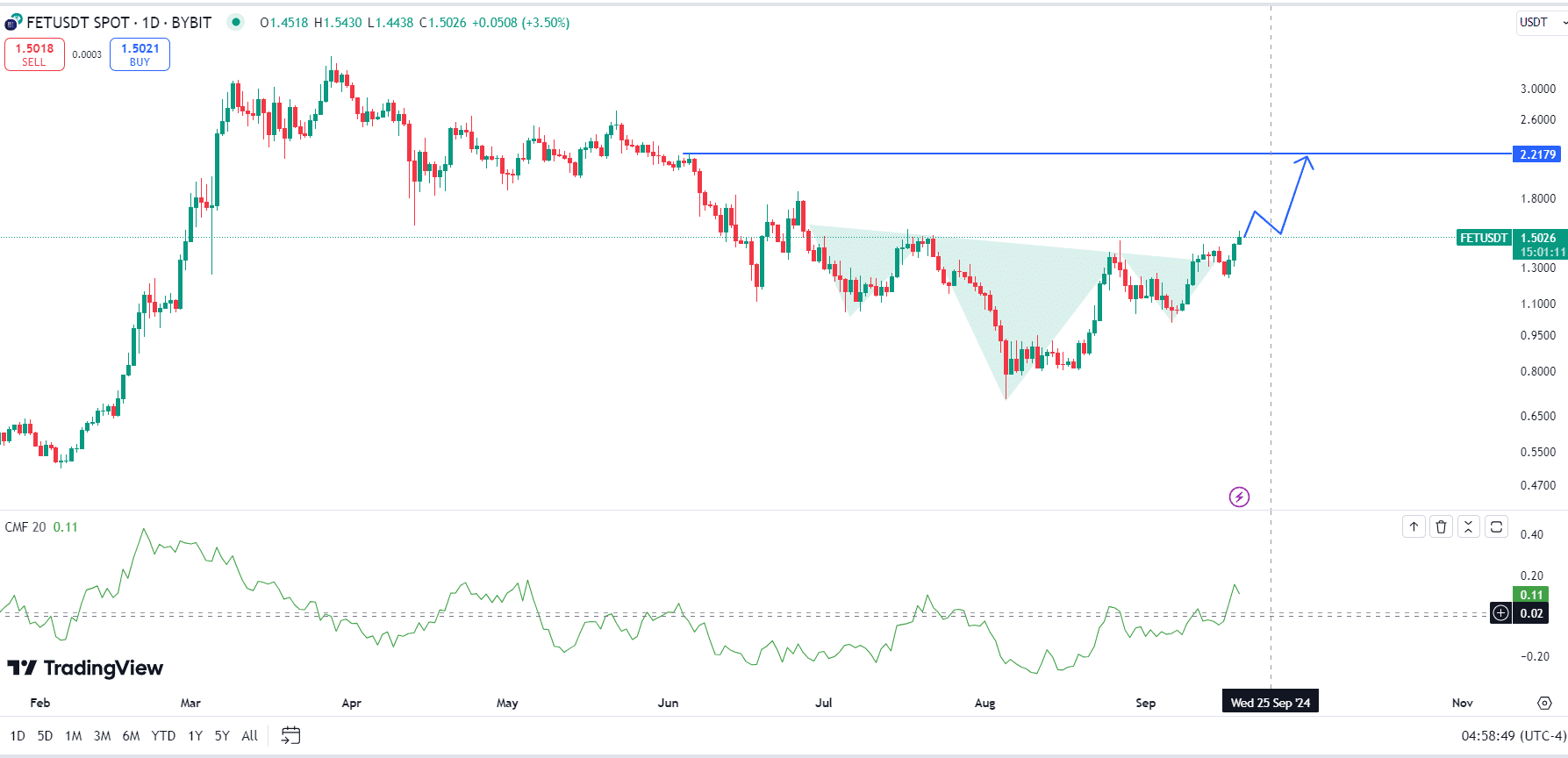Image resolution: width=1568 pixels, height=758 pixels.
Task: Delete the CMF pane with the trash icon
Action: (1441, 526)
